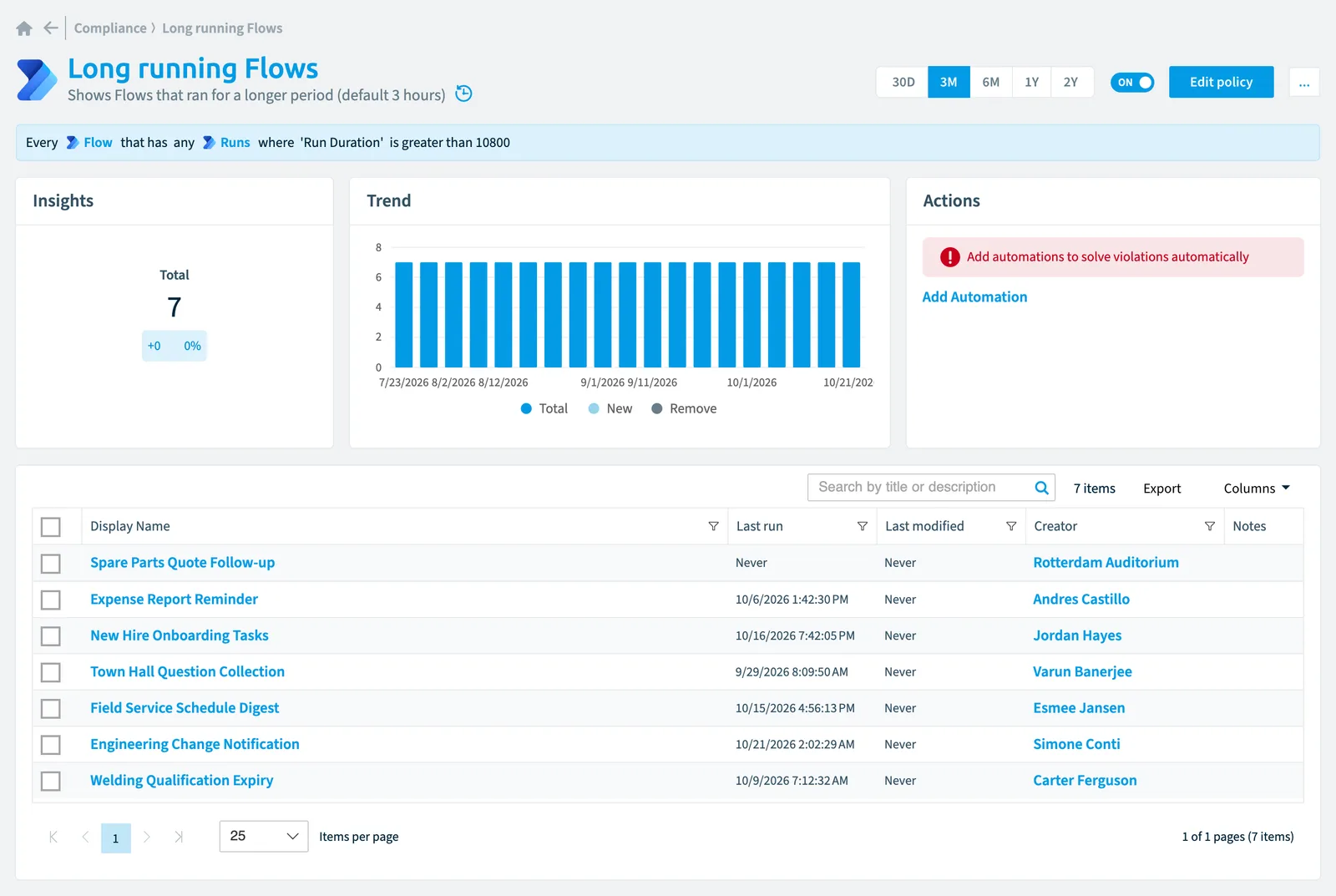Select the 2Y time range tab

[x=1071, y=82]
